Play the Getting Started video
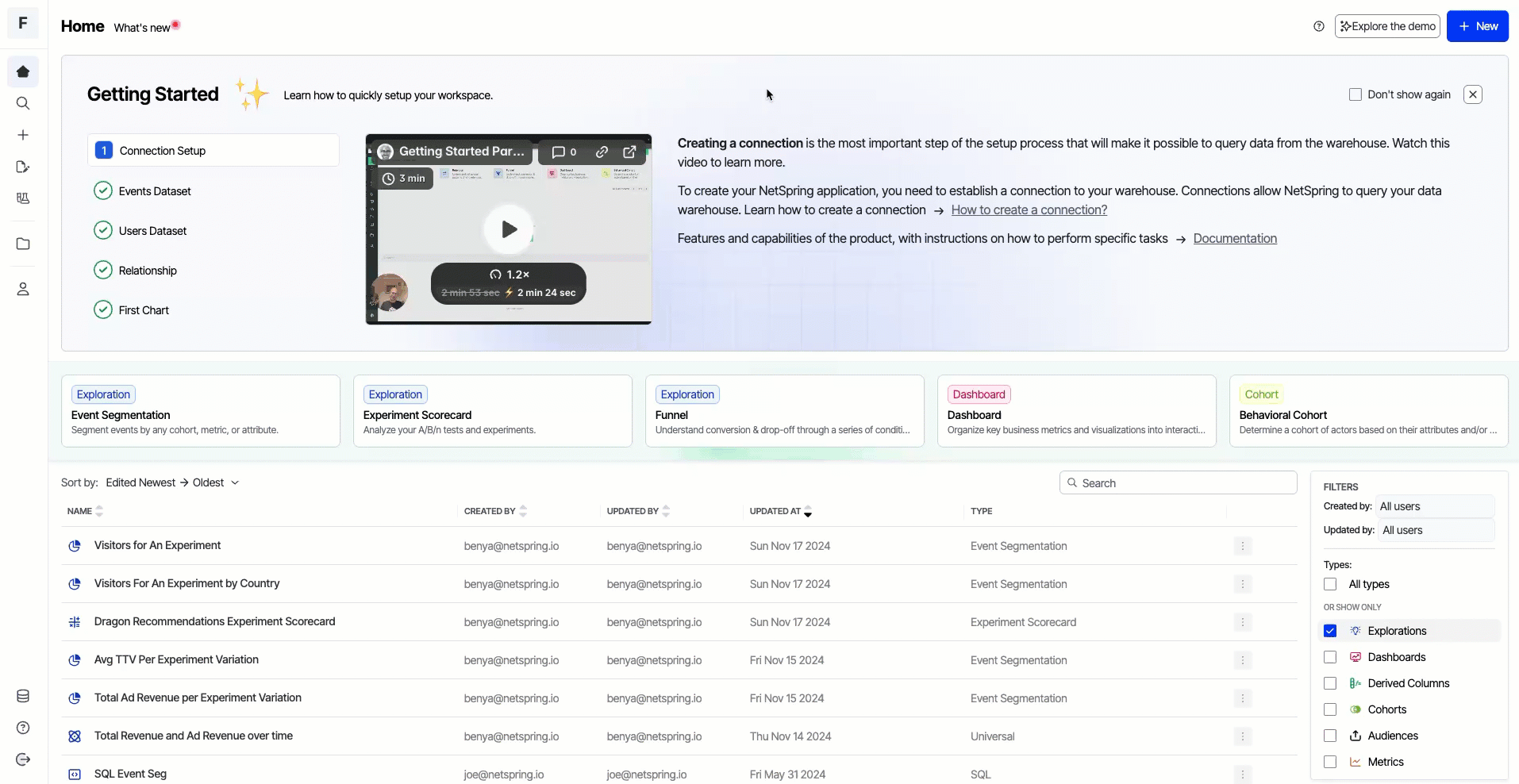The height and width of the screenshot is (784, 1519). pos(509,229)
